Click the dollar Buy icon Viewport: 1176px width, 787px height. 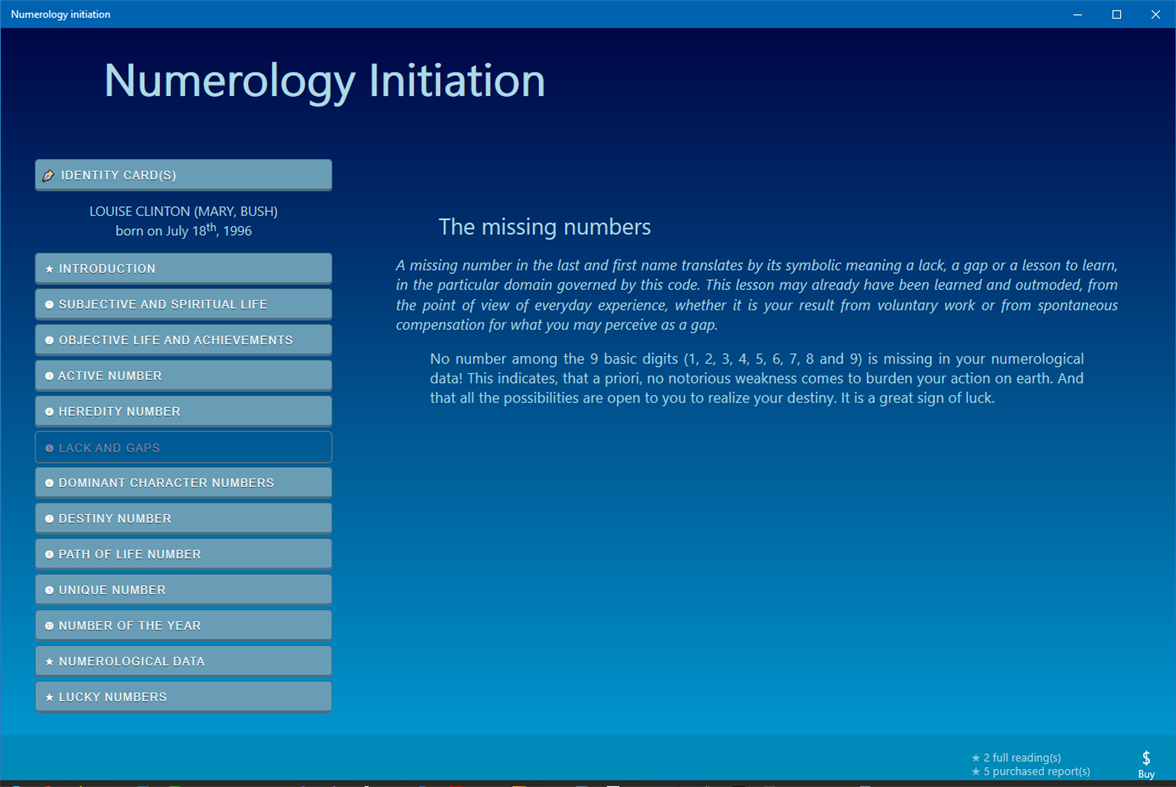tap(1146, 757)
